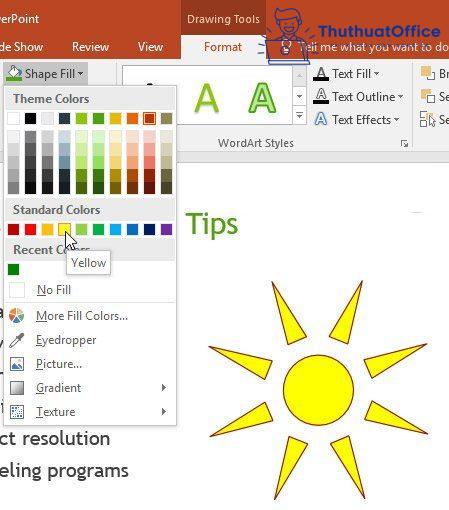Open the Gradient submenu arrow
The image size is (449, 510).
click(x=164, y=388)
